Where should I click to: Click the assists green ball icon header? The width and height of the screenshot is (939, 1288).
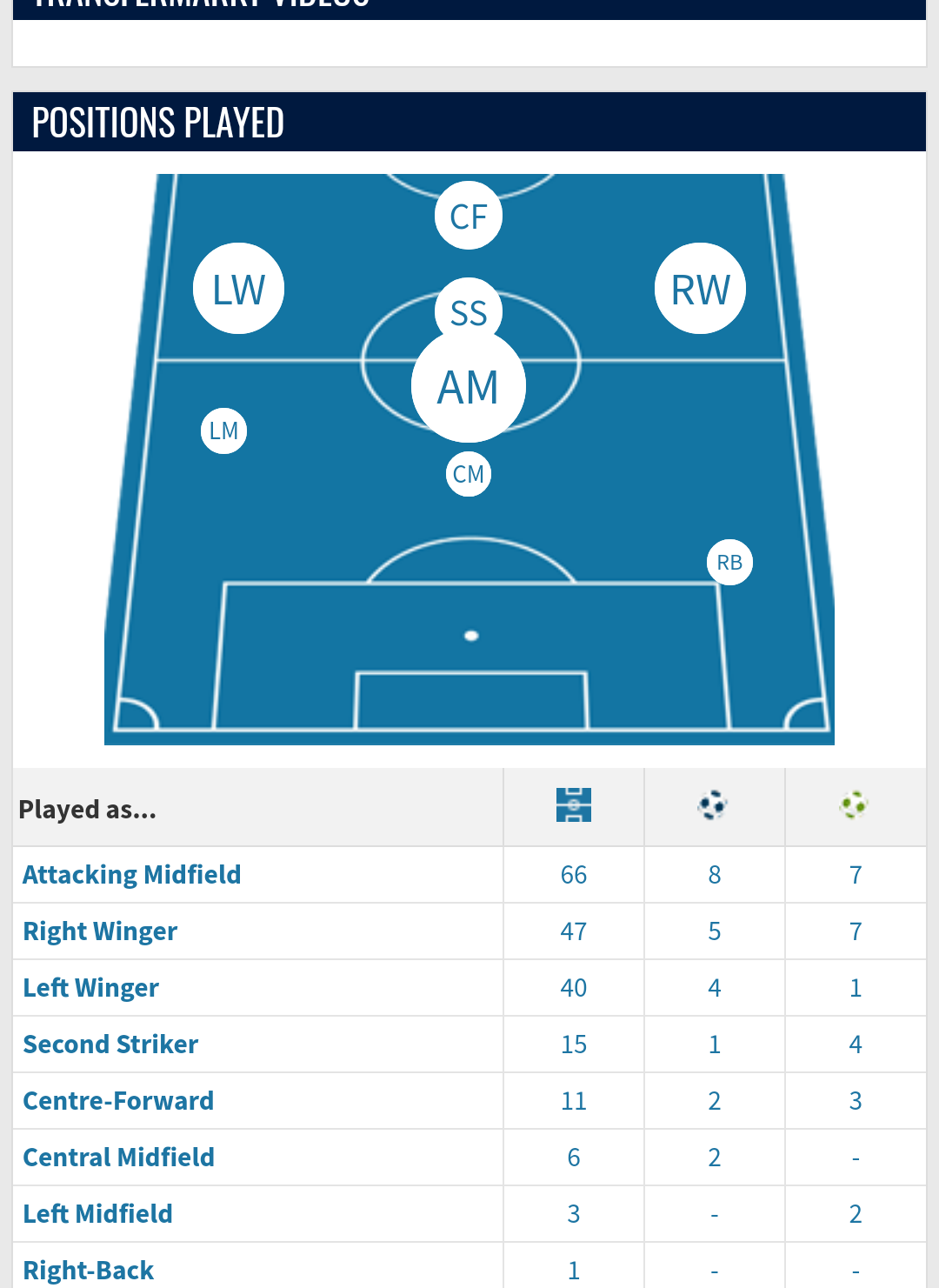[854, 805]
